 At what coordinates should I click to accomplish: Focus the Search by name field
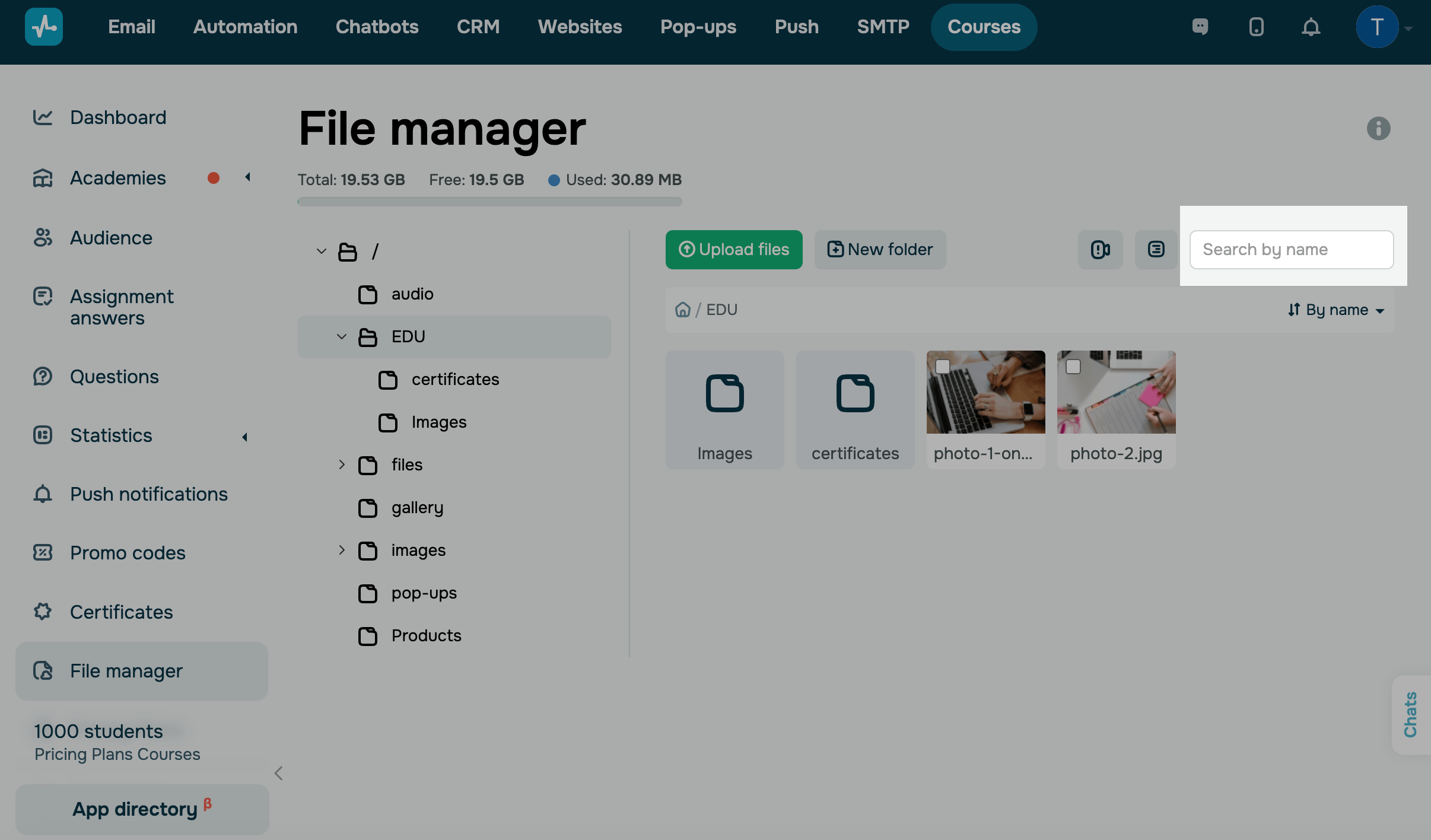1291,250
